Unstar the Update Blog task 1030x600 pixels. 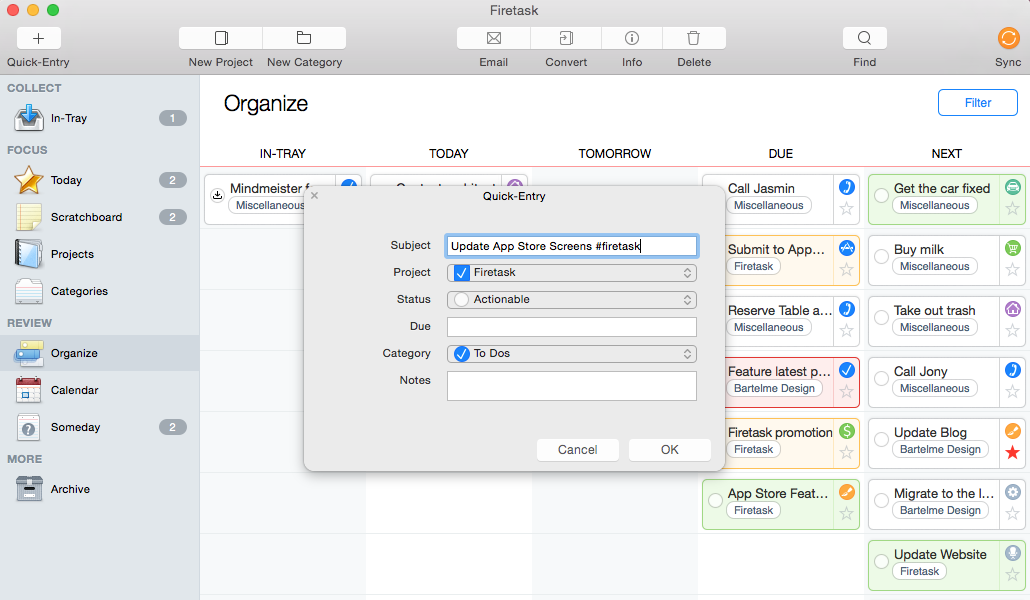(x=1013, y=452)
